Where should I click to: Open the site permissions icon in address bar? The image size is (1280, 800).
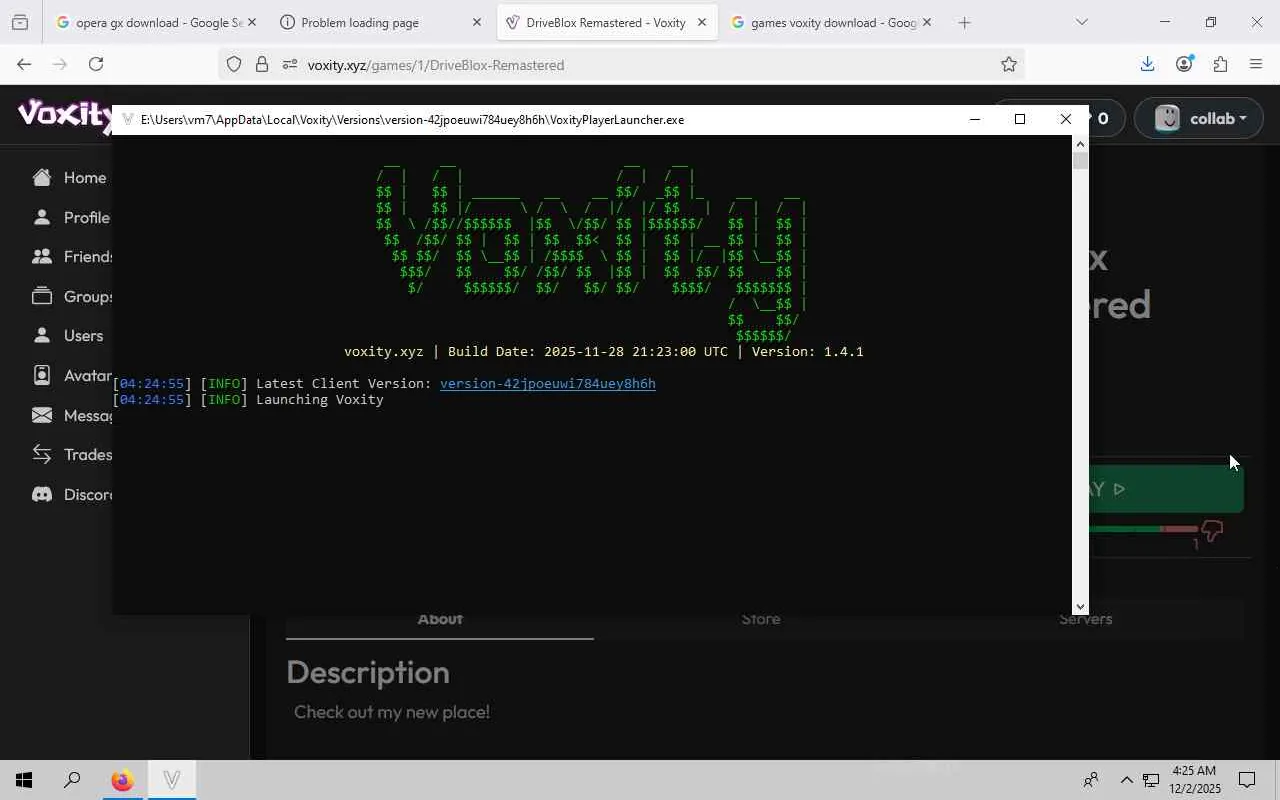(x=290, y=65)
